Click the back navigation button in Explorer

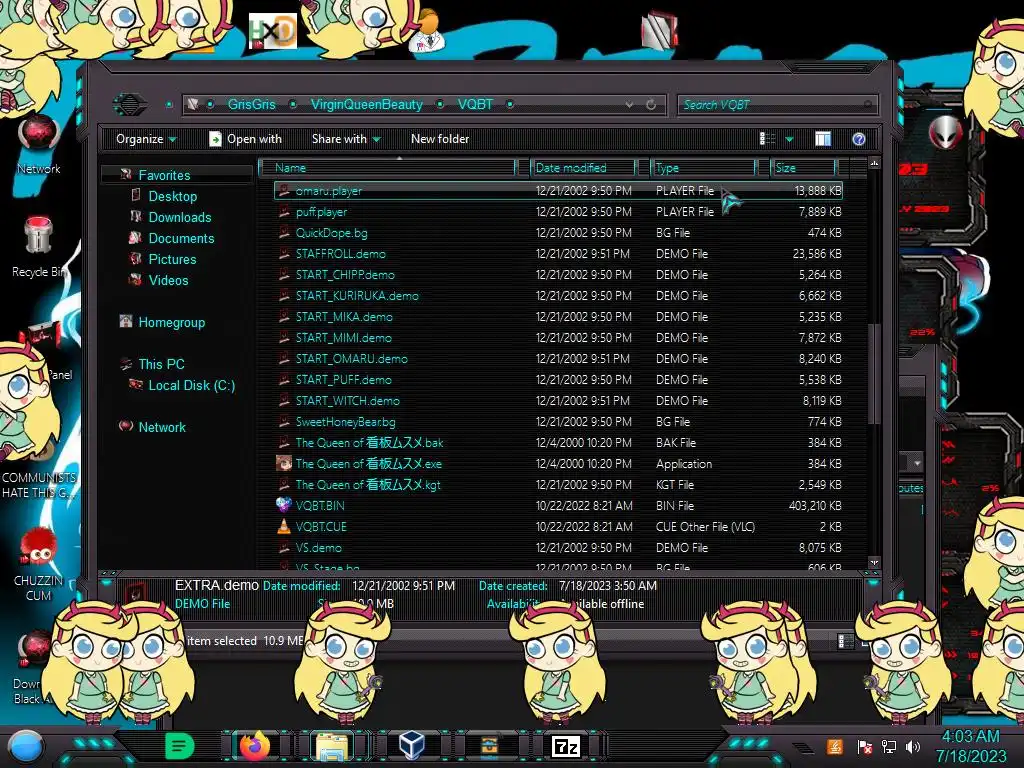pyautogui.click(x=129, y=104)
